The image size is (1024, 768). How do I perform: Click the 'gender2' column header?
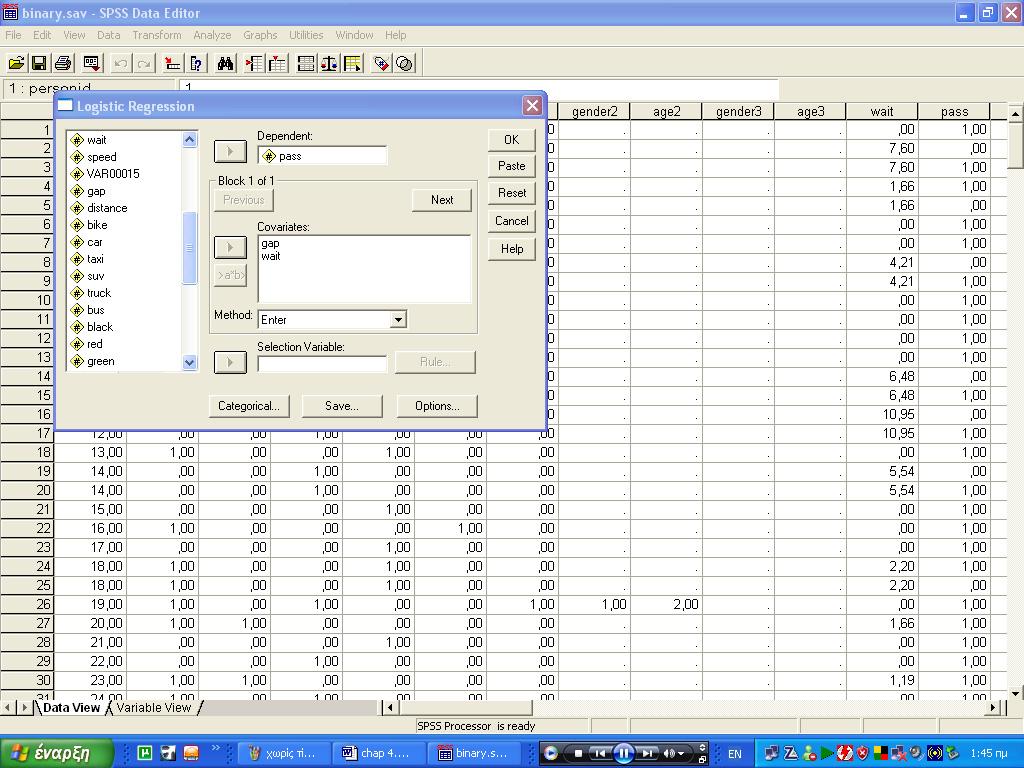(594, 112)
